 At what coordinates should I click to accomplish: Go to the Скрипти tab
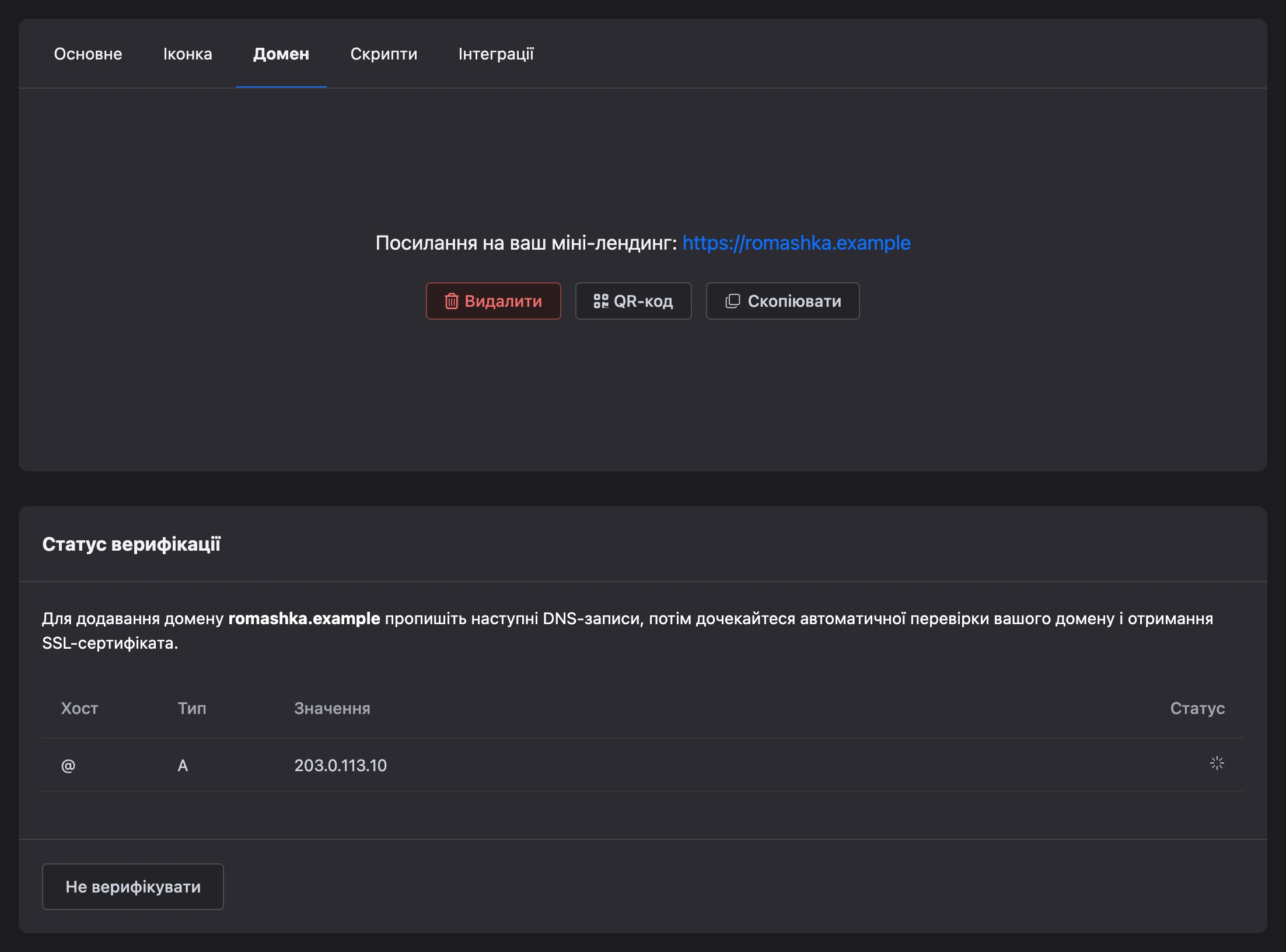tap(384, 54)
